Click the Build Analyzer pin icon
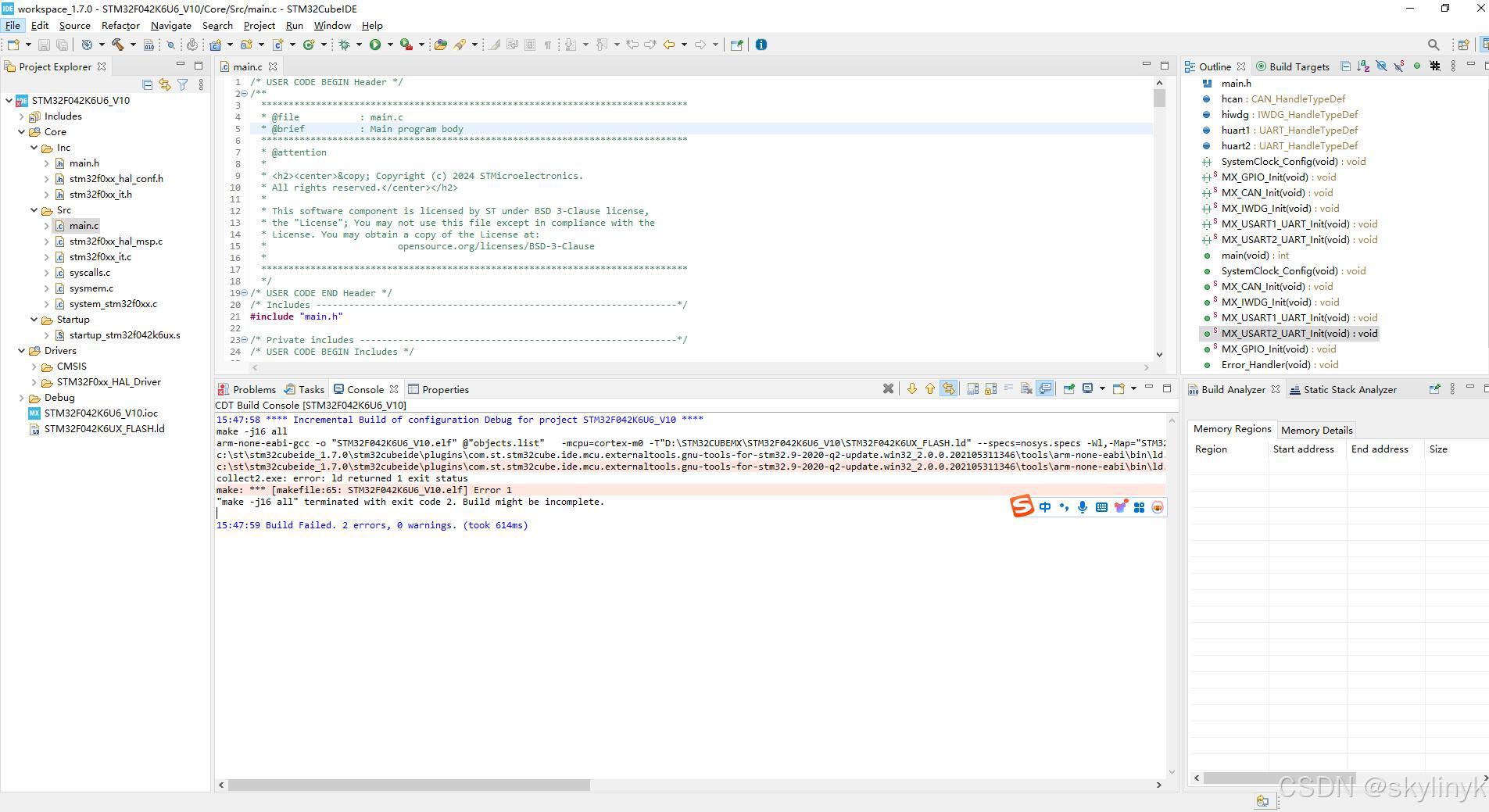 (1434, 388)
